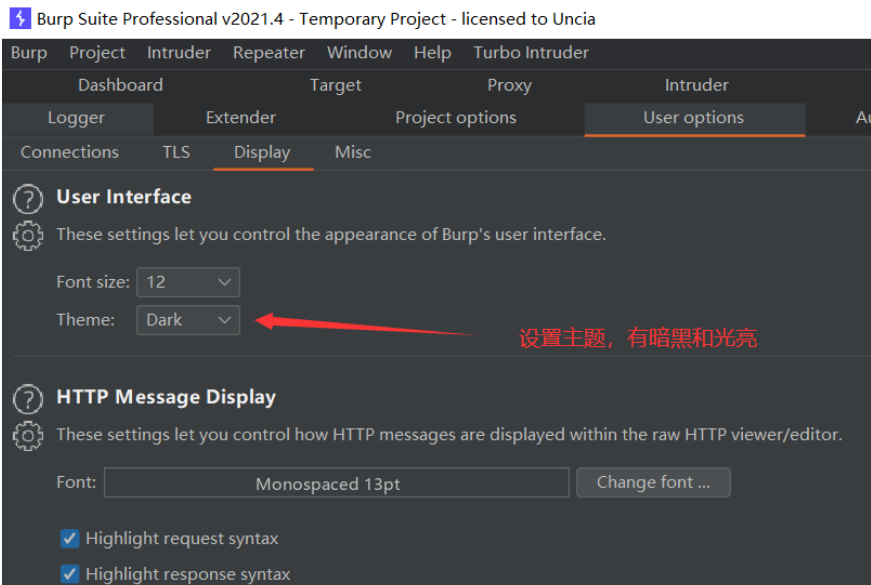The image size is (871, 585).
Task: Open the Window menu
Action: (359, 53)
